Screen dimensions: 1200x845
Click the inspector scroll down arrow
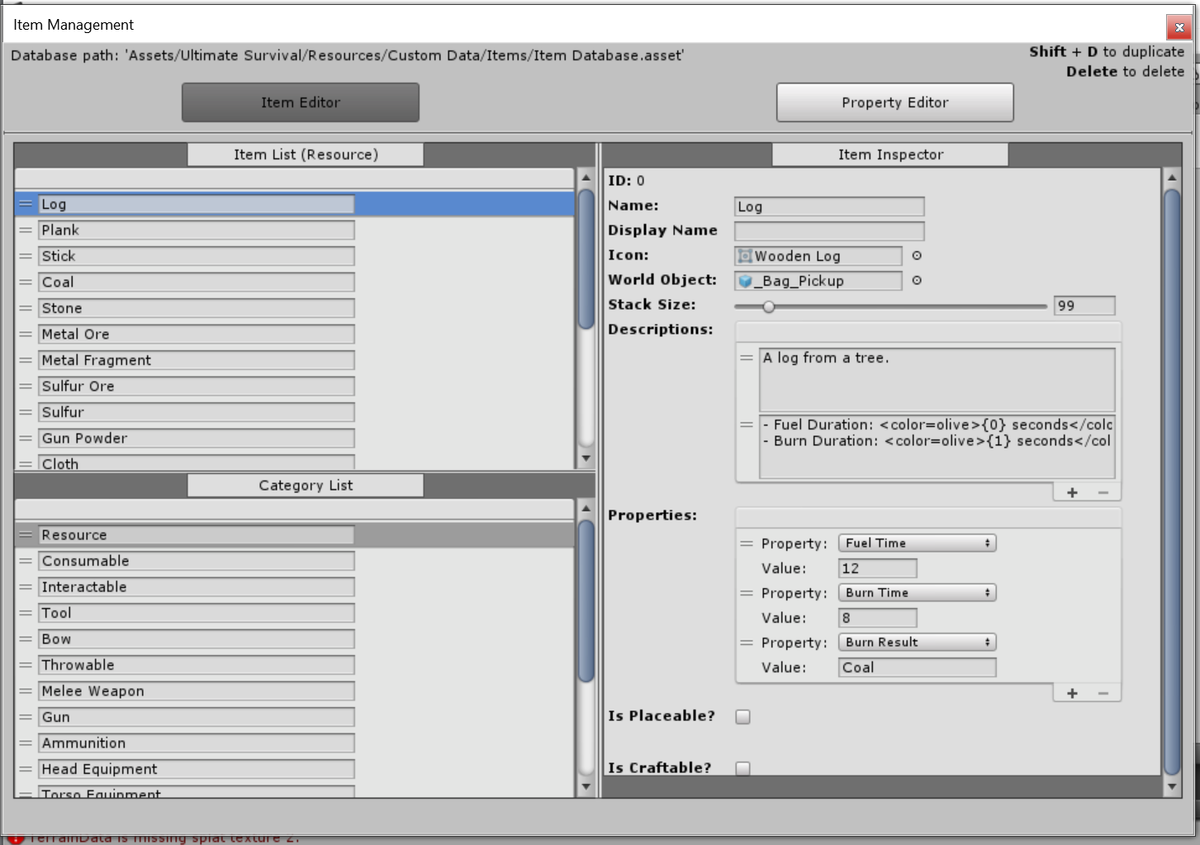coord(1173,787)
